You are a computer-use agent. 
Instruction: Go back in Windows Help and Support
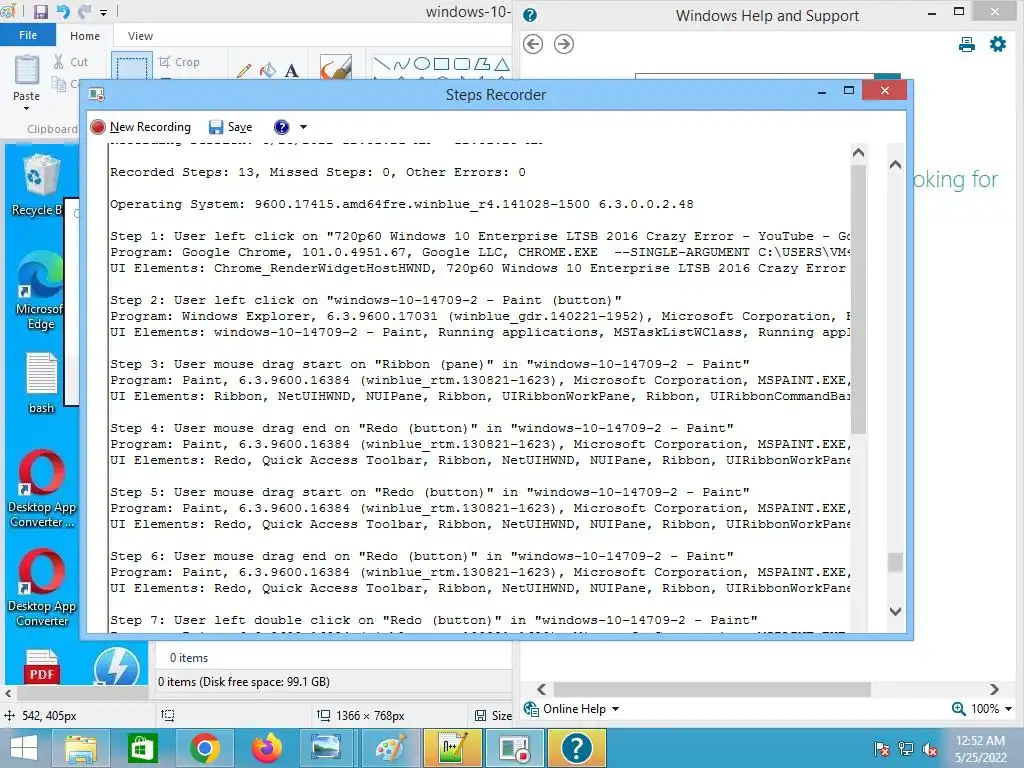(x=533, y=44)
